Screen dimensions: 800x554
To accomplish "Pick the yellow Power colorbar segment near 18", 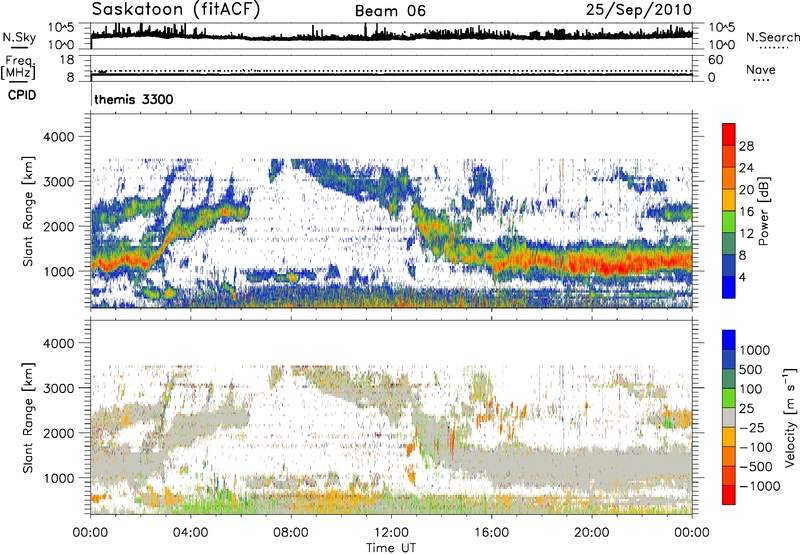I will click(729, 199).
